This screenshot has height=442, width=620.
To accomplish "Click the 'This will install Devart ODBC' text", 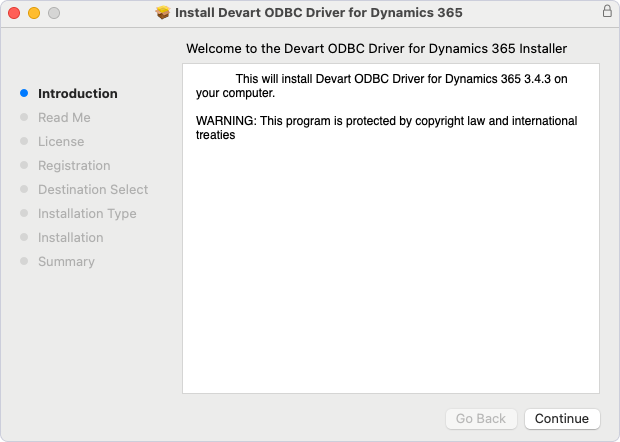I will [382, 86].
